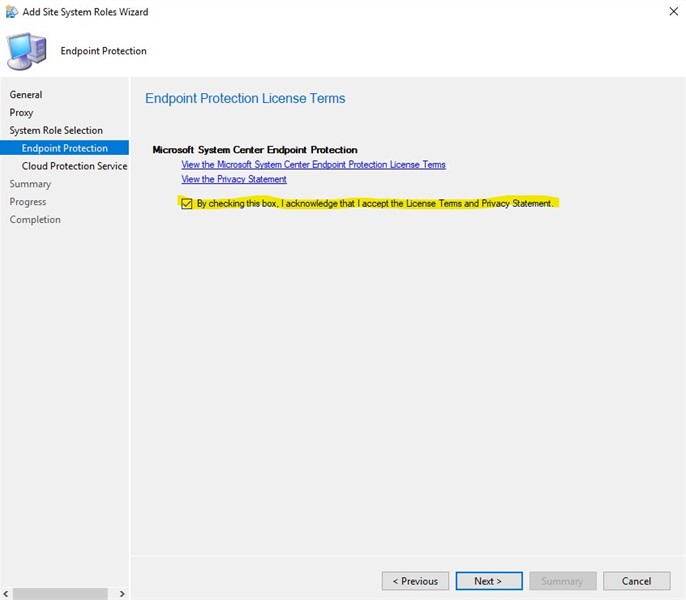Select the General step in sidebar
The height and width of the screenshot is (600, 686).
click(26, 95)
